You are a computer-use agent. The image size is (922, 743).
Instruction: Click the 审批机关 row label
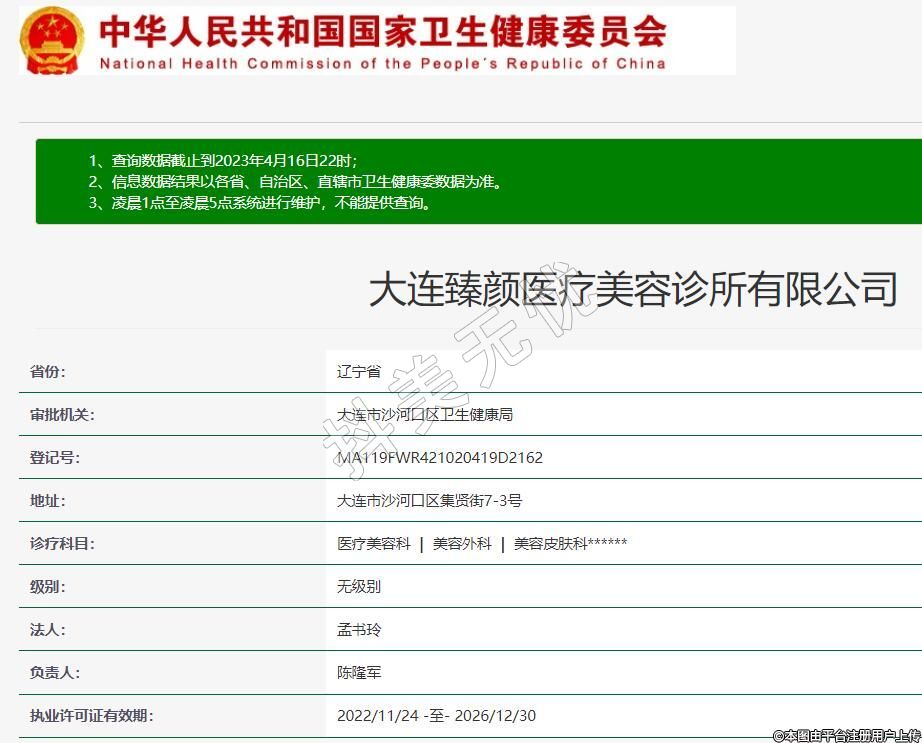62,415
